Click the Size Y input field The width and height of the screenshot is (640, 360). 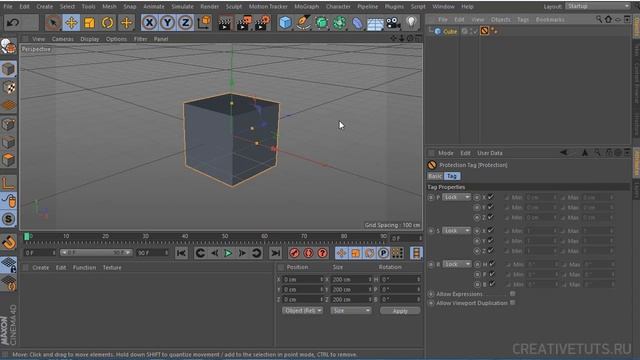(x=351, y=289)
